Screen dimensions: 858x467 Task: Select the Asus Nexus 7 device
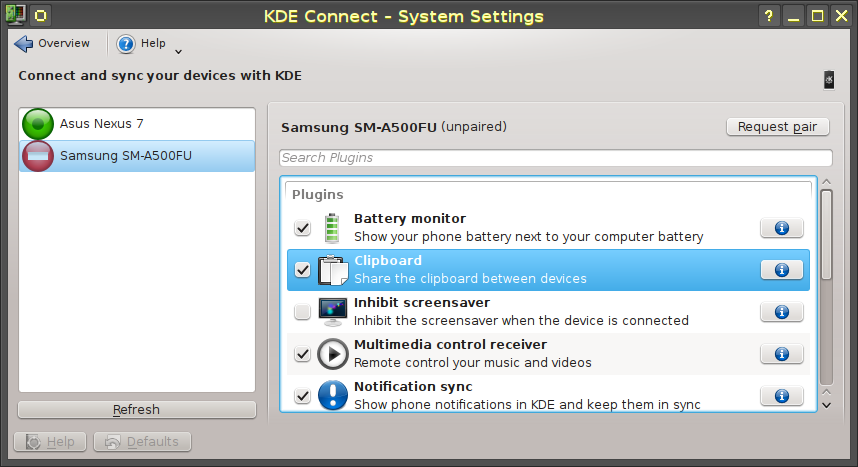pos(137,124)
